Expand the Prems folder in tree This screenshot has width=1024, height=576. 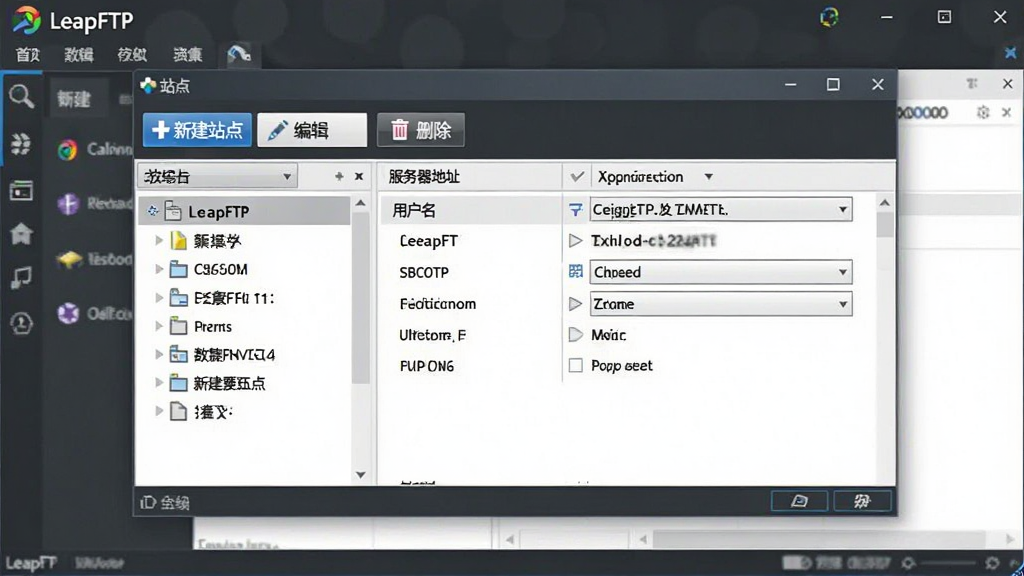click(x=159, y=325)
